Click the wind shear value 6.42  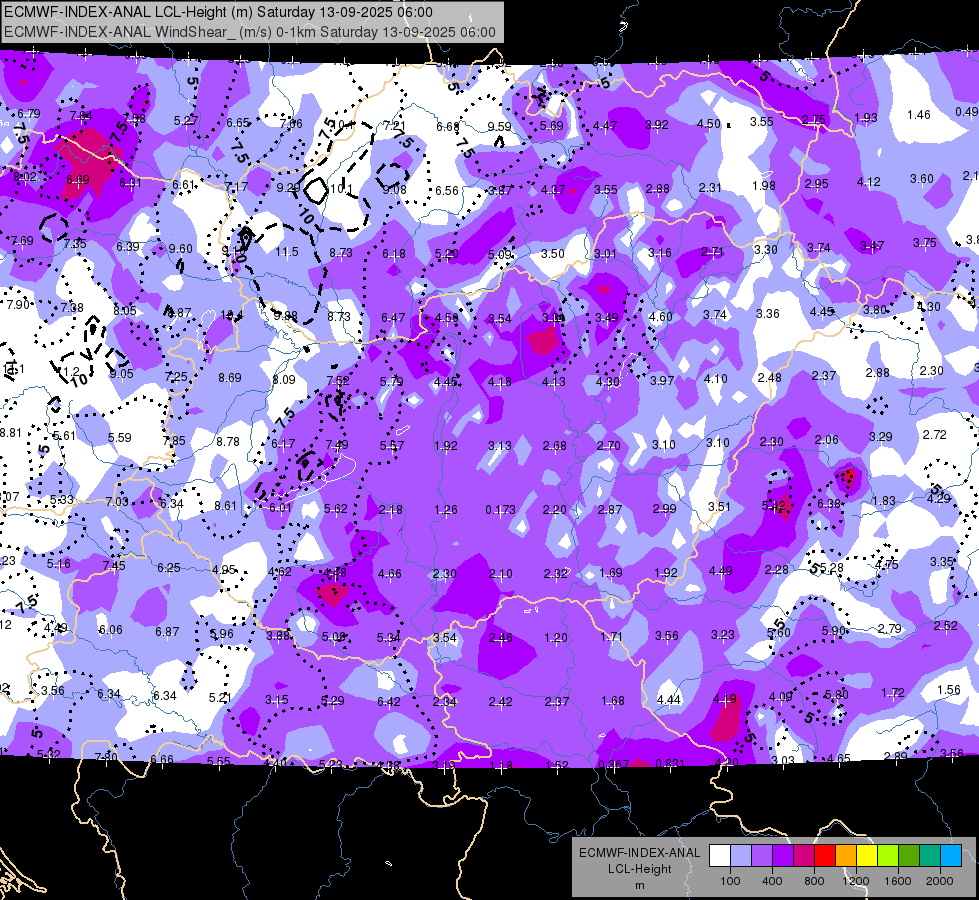(388, 701)
